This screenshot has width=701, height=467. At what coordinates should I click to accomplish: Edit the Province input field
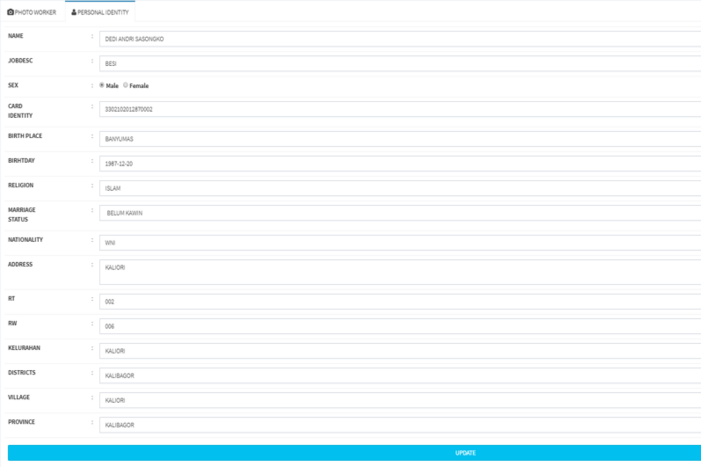point(400,425)
